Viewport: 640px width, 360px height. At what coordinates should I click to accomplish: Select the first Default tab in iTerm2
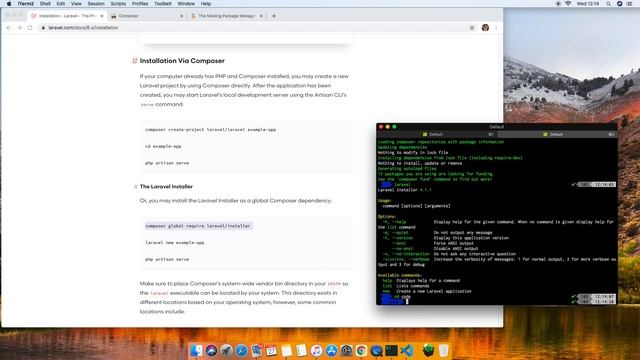(x=436, y=134)
